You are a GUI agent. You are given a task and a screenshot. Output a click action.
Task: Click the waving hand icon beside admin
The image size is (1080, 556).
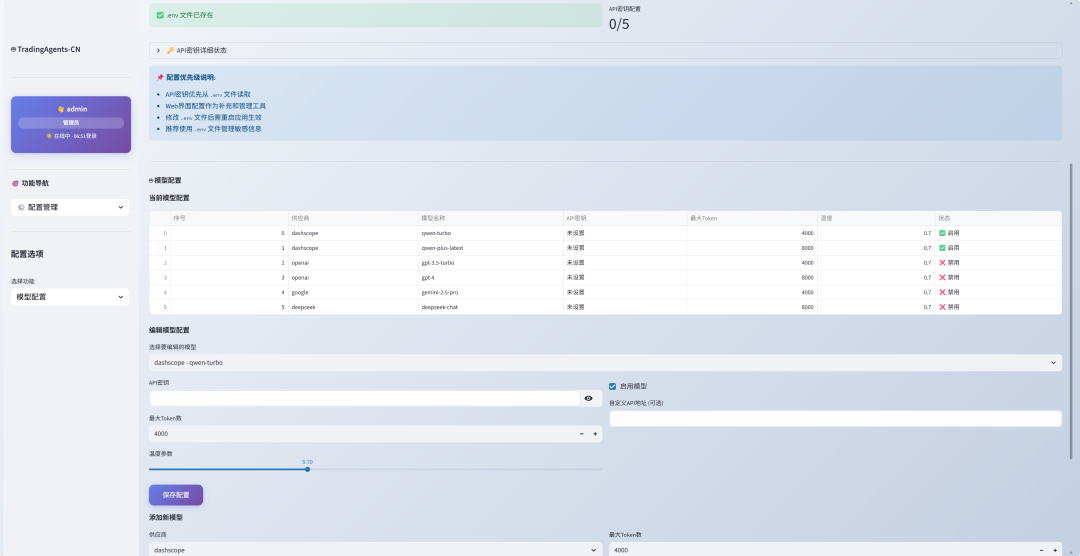click(60, 109)
